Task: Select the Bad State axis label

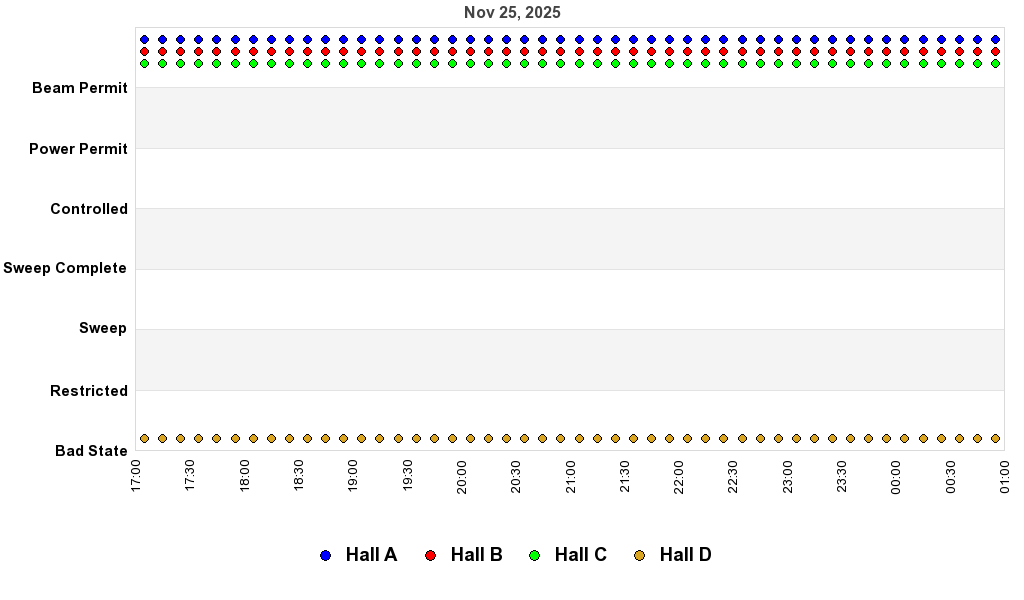Action: [x=91, y=451]
